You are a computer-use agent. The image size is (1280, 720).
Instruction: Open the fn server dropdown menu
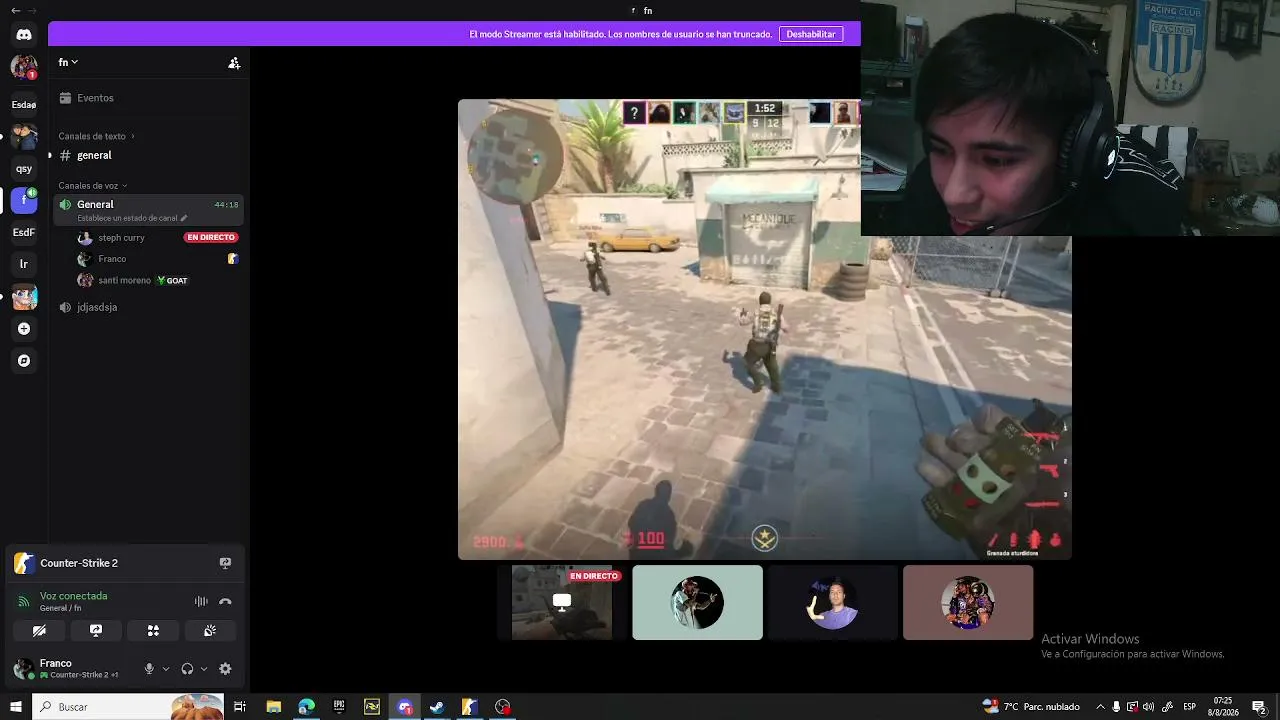click(68, 62)
